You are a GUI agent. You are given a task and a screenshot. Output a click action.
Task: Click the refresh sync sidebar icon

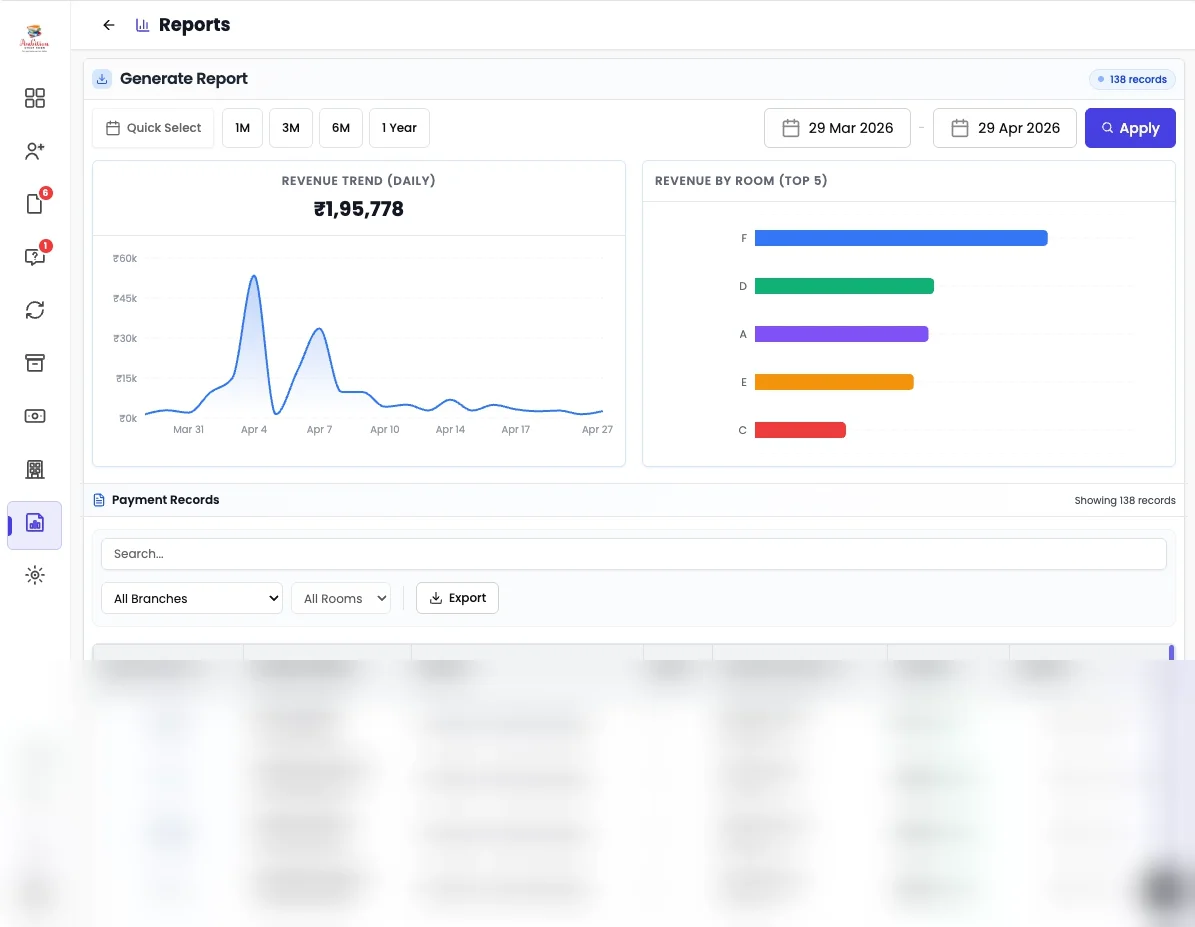34,310
